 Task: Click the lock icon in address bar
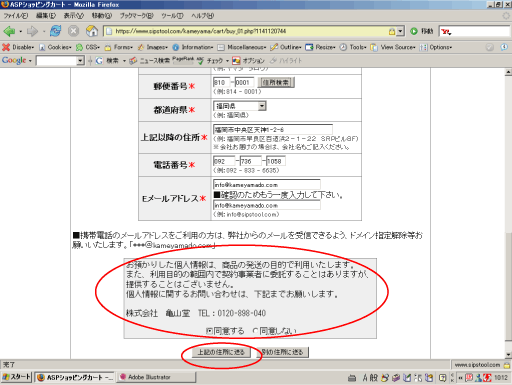[392, 31]
